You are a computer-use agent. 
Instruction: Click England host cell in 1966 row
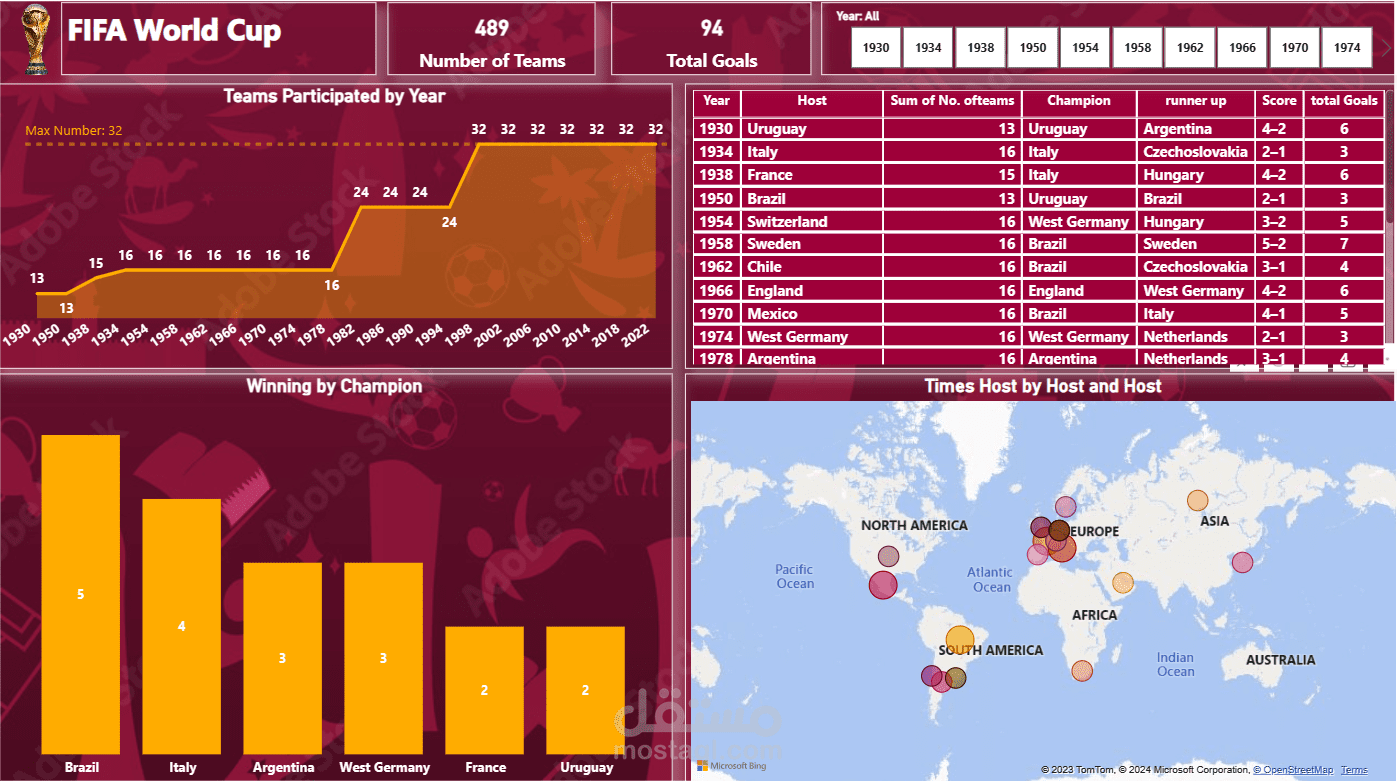coord(812,291)
